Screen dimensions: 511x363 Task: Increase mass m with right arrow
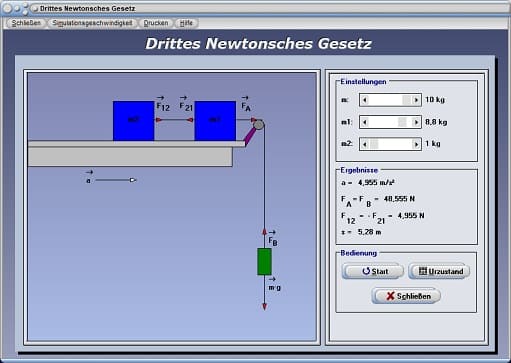(x=416, y=100)
